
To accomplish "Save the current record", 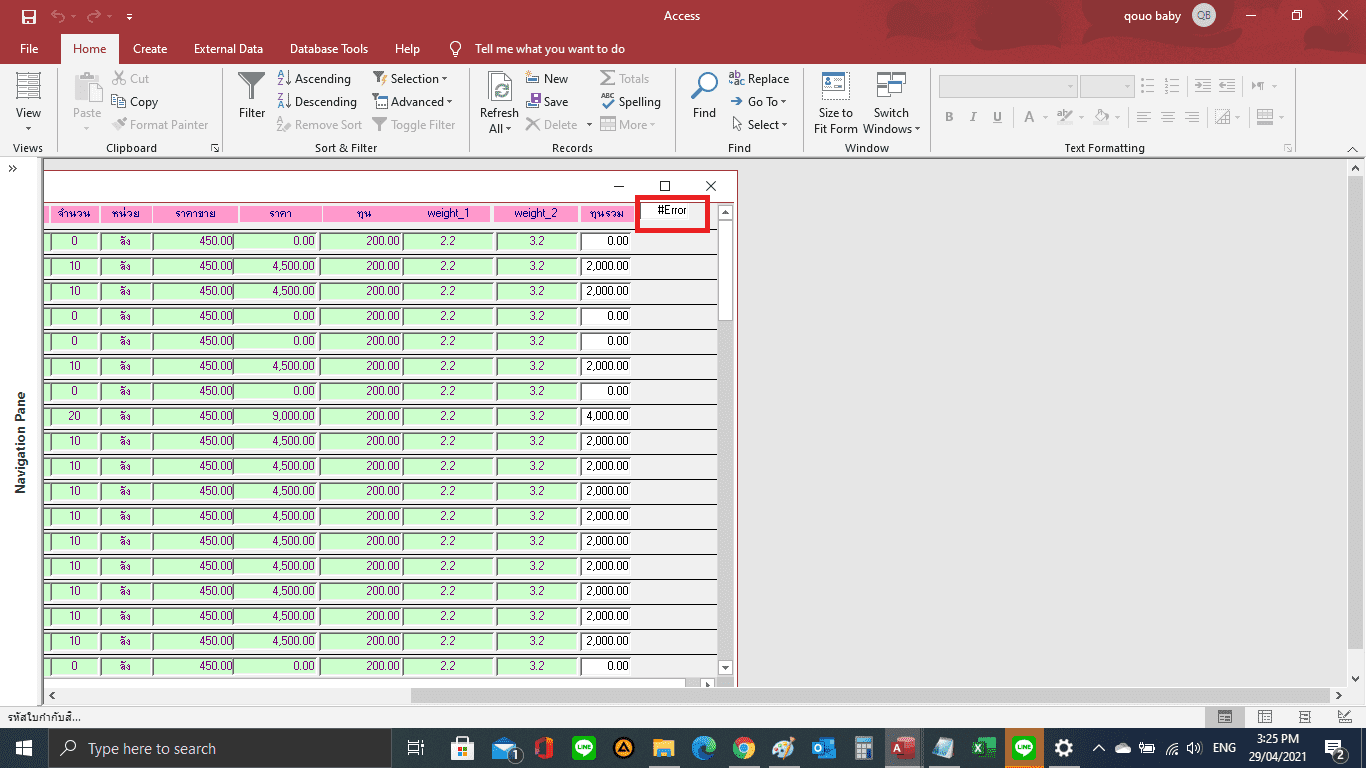I will pyautogui.click(x=547, y=102).
